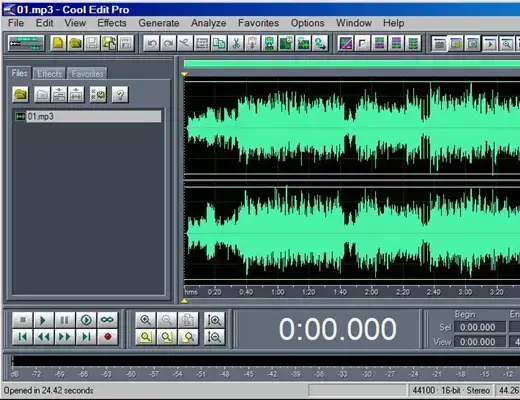This screenshot has width=520, height=400.
Task: Click the Play button in transport controls
Action: [x=43, y=320]
